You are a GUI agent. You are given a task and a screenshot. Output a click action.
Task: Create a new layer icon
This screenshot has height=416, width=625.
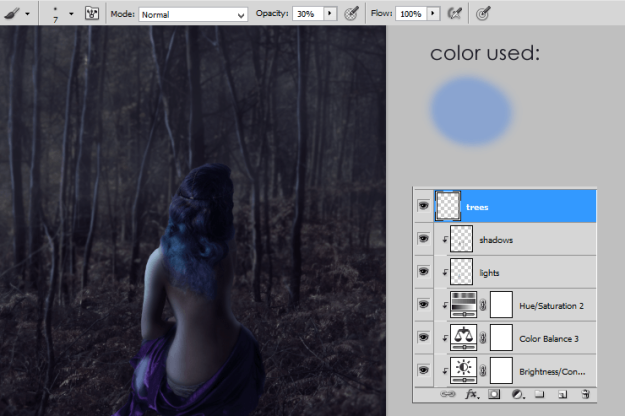[x=562, y=394]
